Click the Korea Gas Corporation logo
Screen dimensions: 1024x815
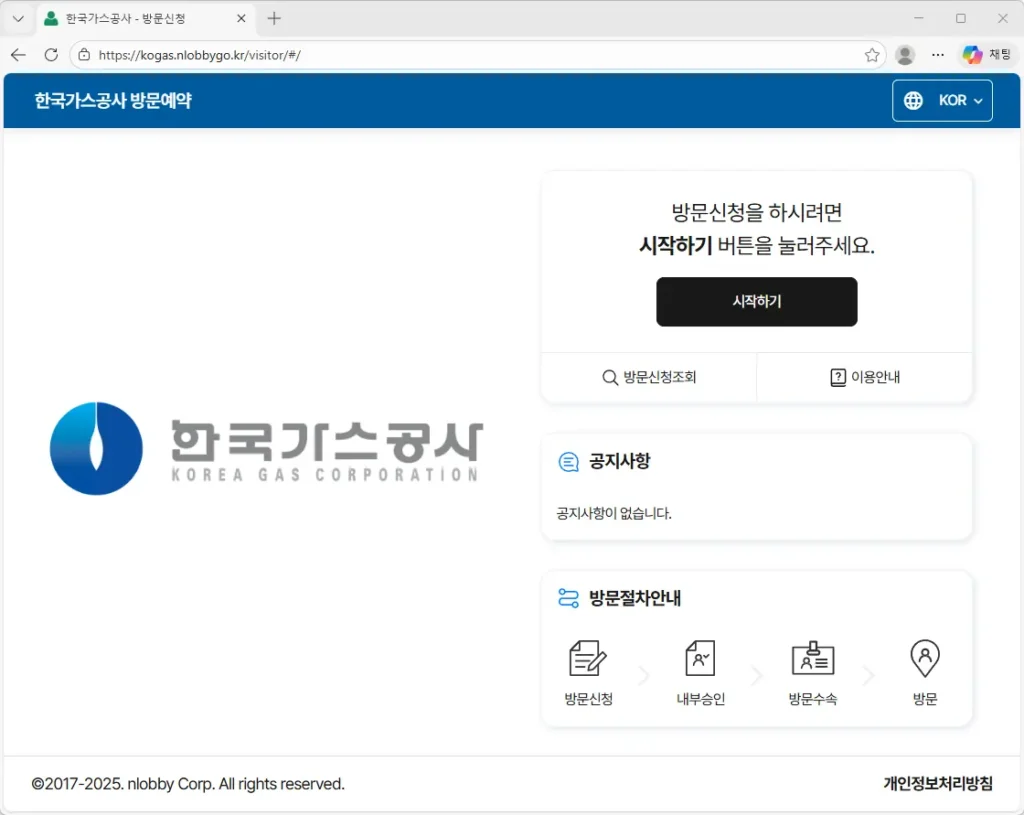pyautogui.click(x=266, y=449)
